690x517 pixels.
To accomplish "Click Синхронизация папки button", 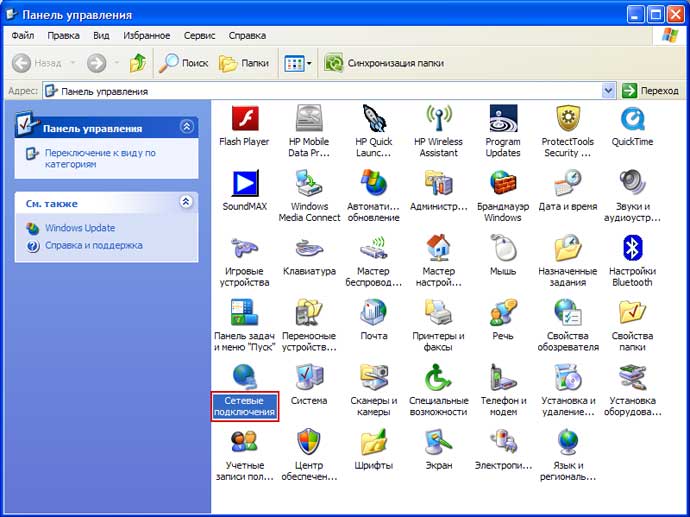I will (x=384, y=63).
